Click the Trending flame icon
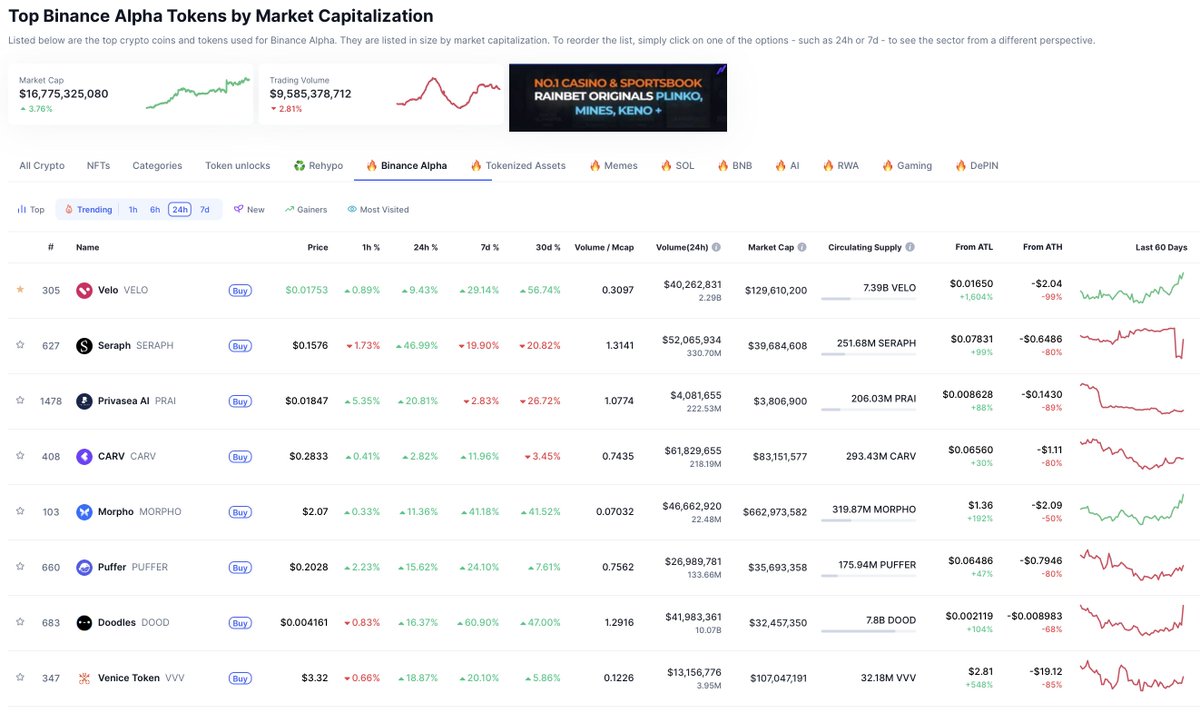This screenshot has width=1200, height=713. click(x=69, y=210)
